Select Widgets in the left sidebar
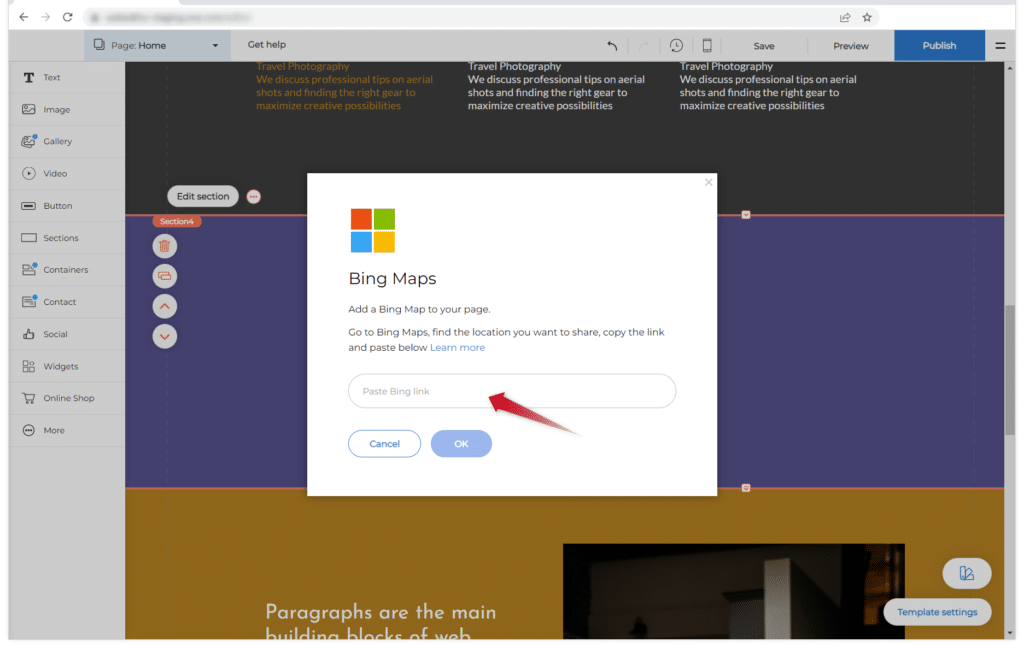This screenshot has width=1024, height=648. pos(60,366)
